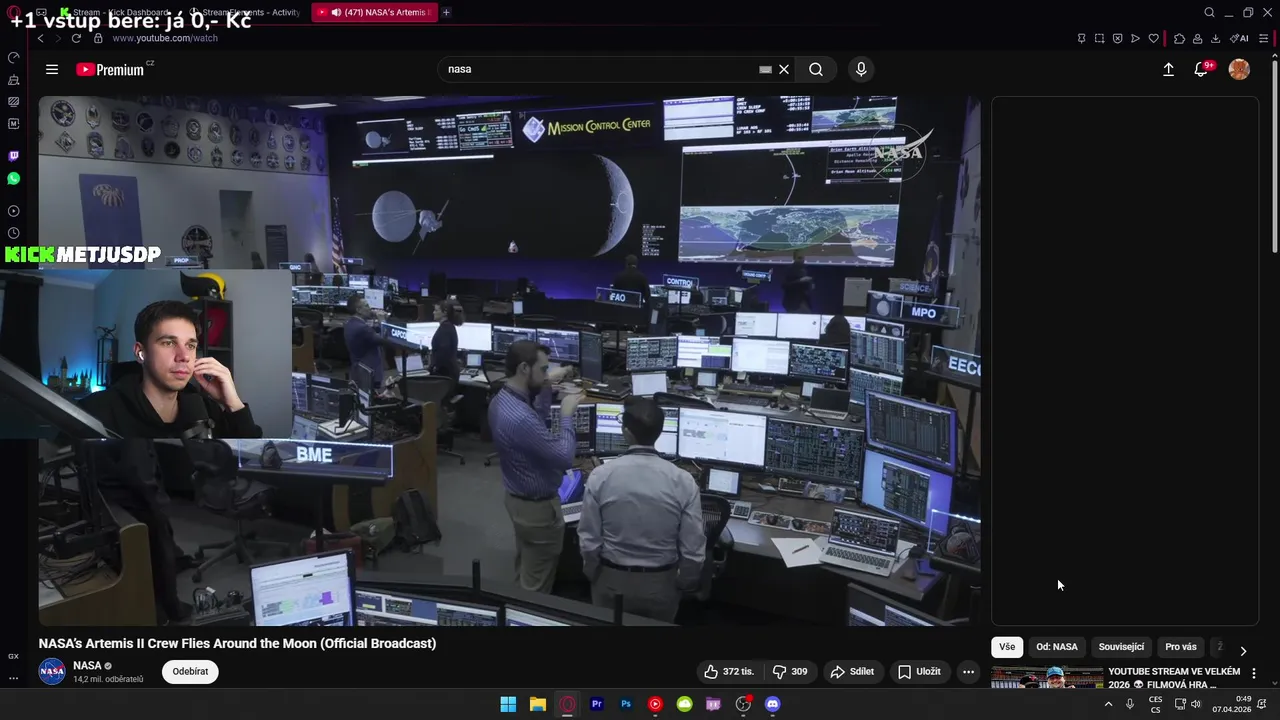
Task: Open the Opera flow send icon
Action: coord(1135,38)
